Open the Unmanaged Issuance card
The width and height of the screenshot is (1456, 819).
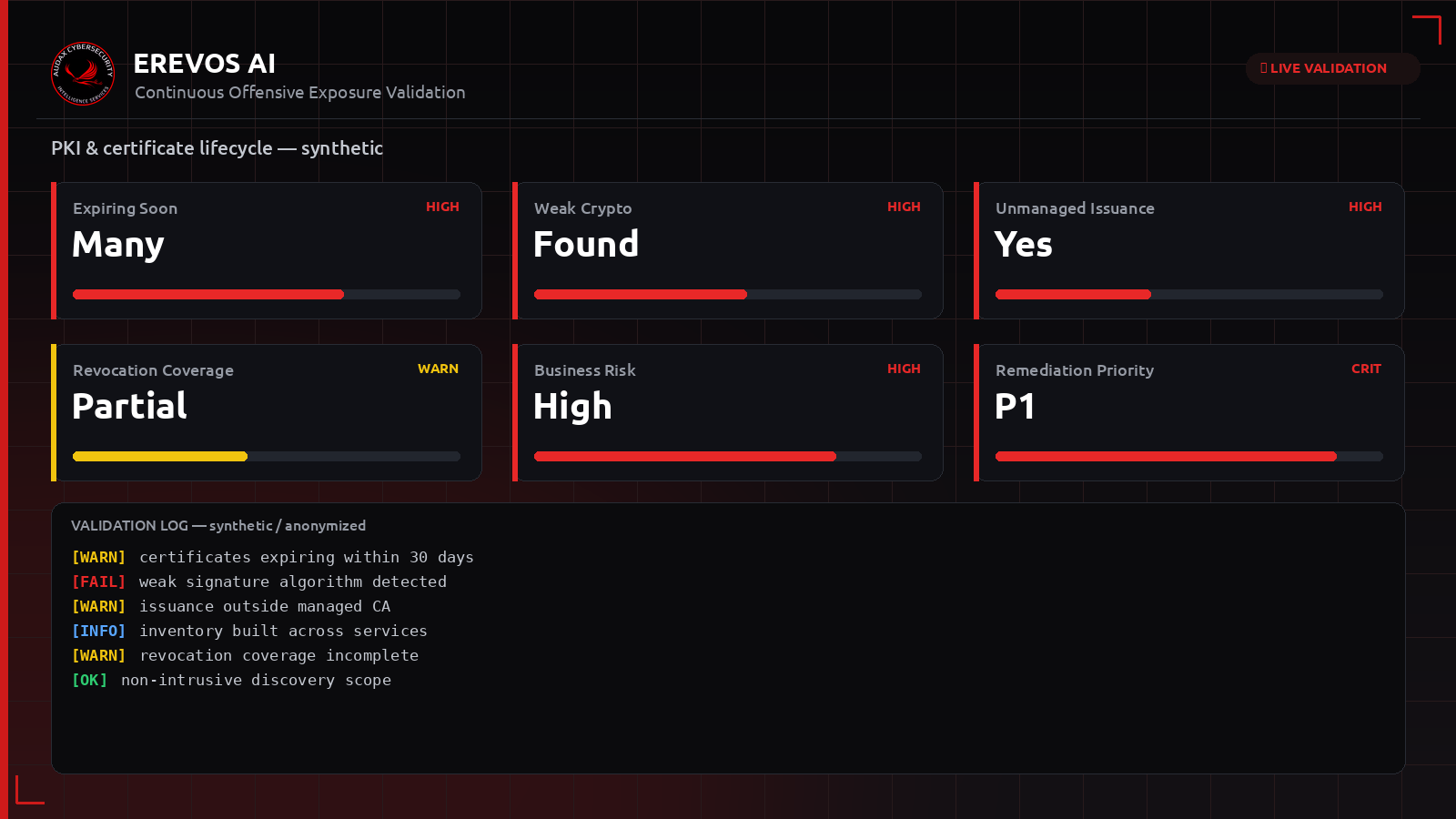pos(1189,250)
